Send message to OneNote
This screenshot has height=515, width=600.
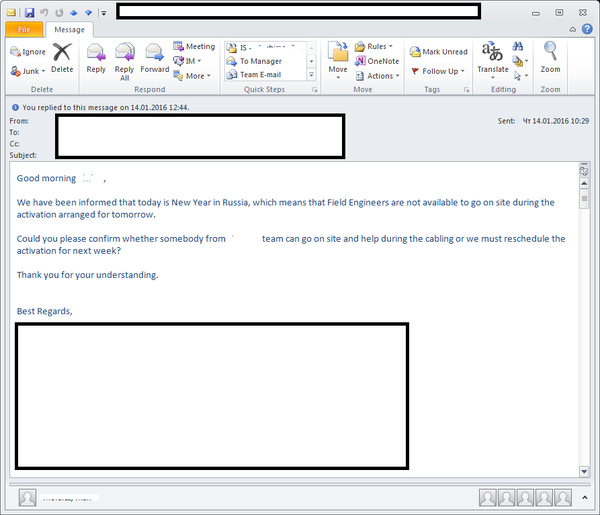pos(377,61)
